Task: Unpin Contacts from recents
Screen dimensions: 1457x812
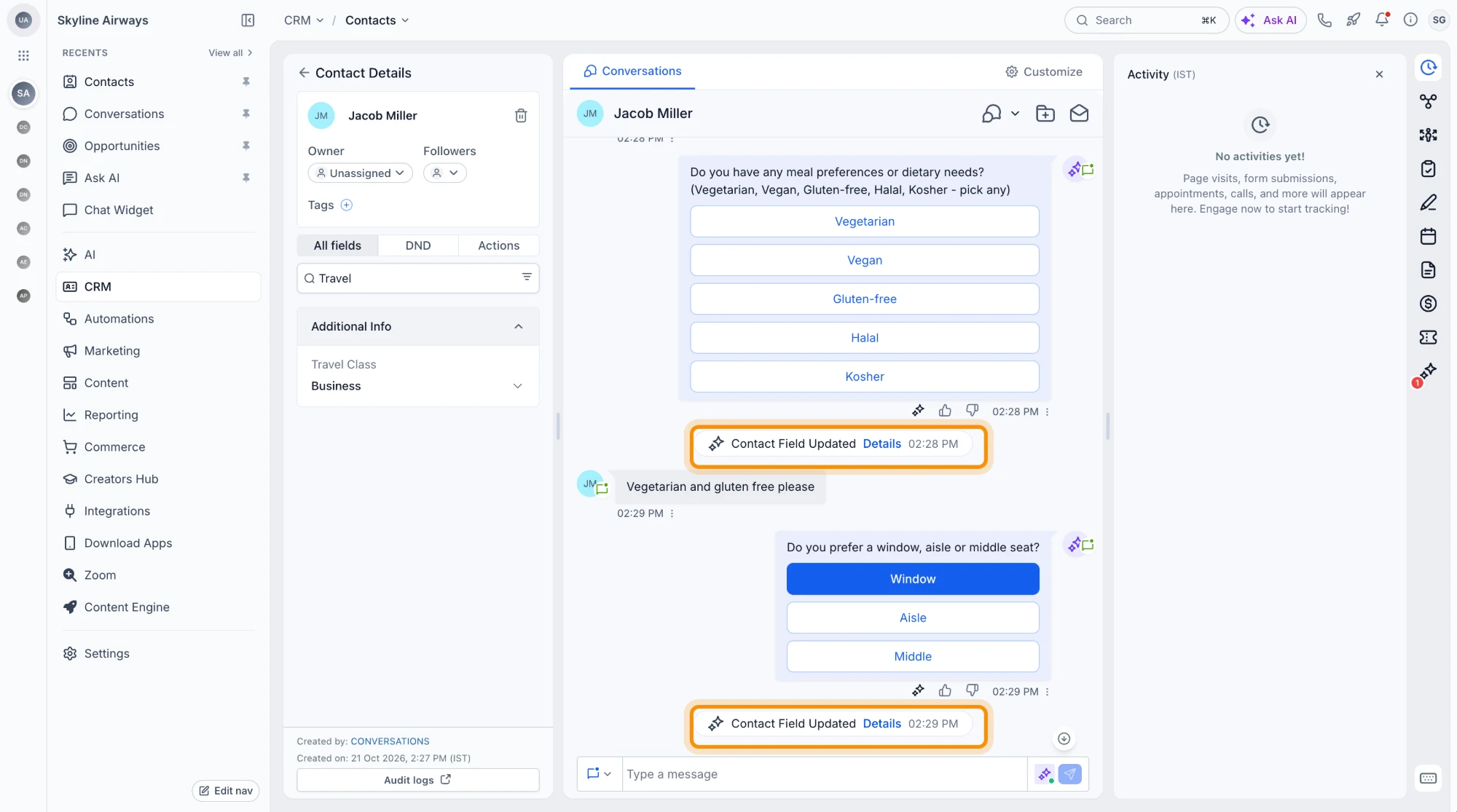Action: 246,82
